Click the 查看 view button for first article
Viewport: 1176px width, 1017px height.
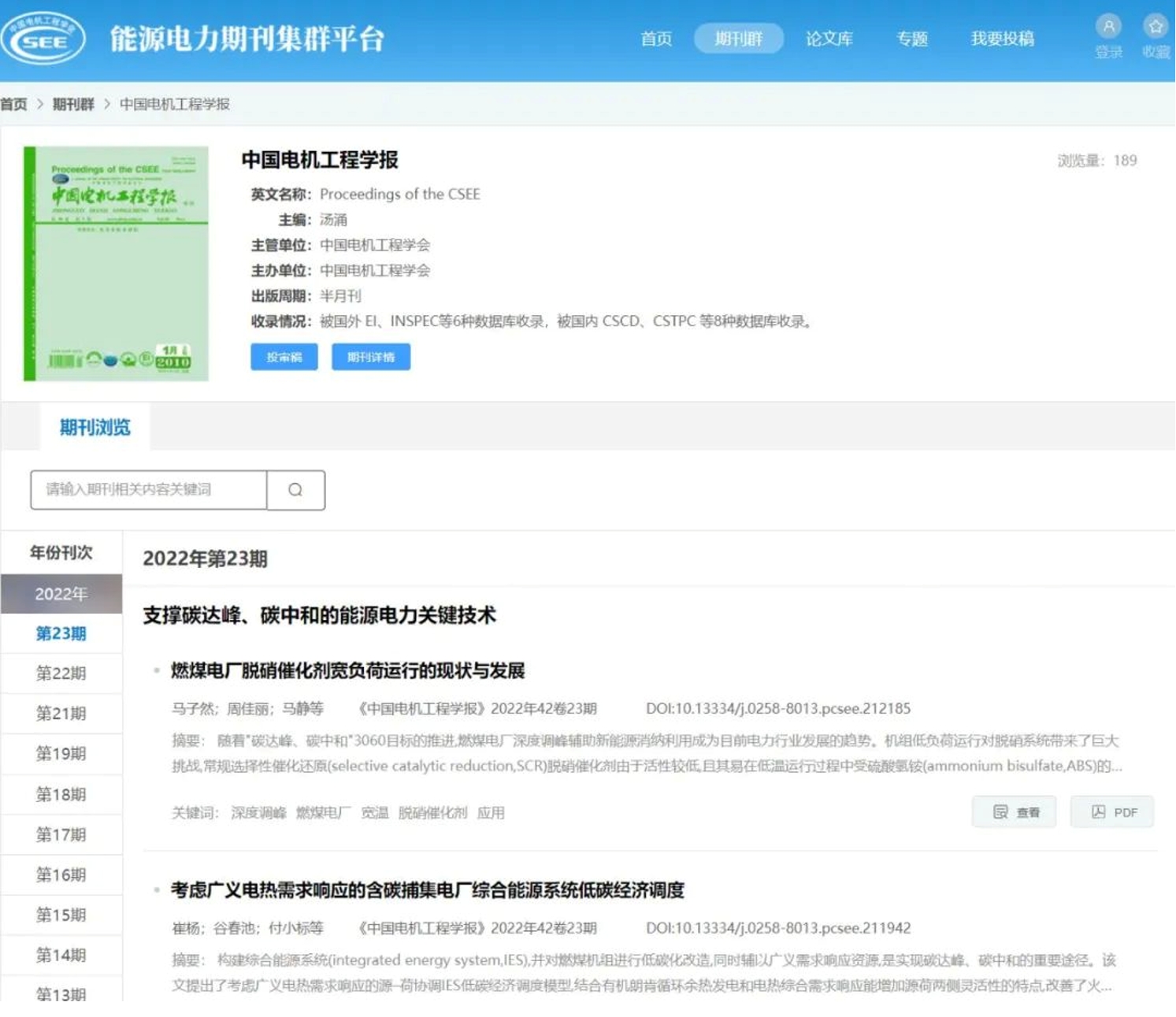[x=1015, y=812]
